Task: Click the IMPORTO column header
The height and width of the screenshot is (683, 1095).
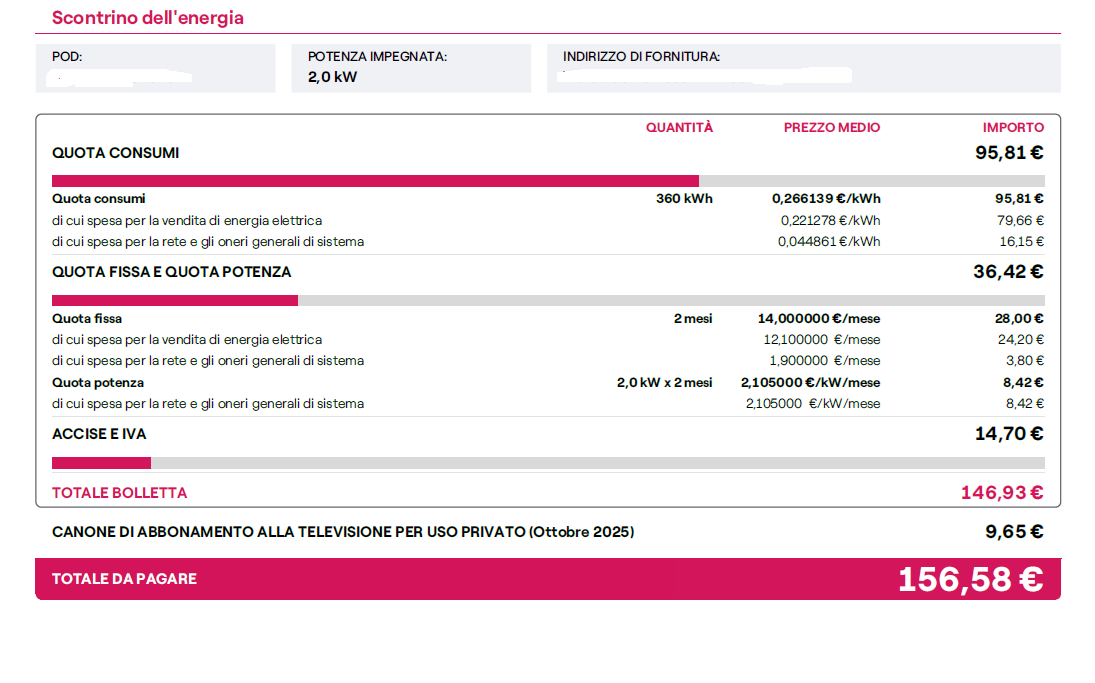Action: click(x=1013, y=127)
